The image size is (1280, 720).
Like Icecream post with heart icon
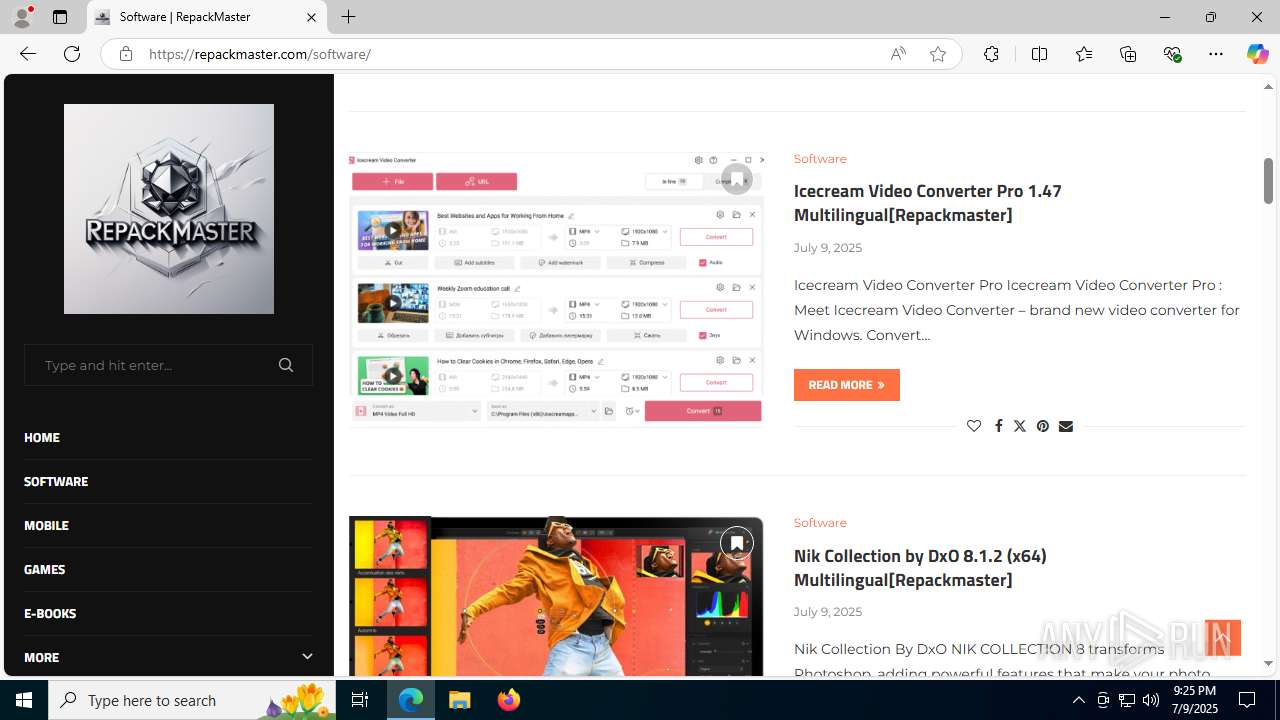coord(974,426)
